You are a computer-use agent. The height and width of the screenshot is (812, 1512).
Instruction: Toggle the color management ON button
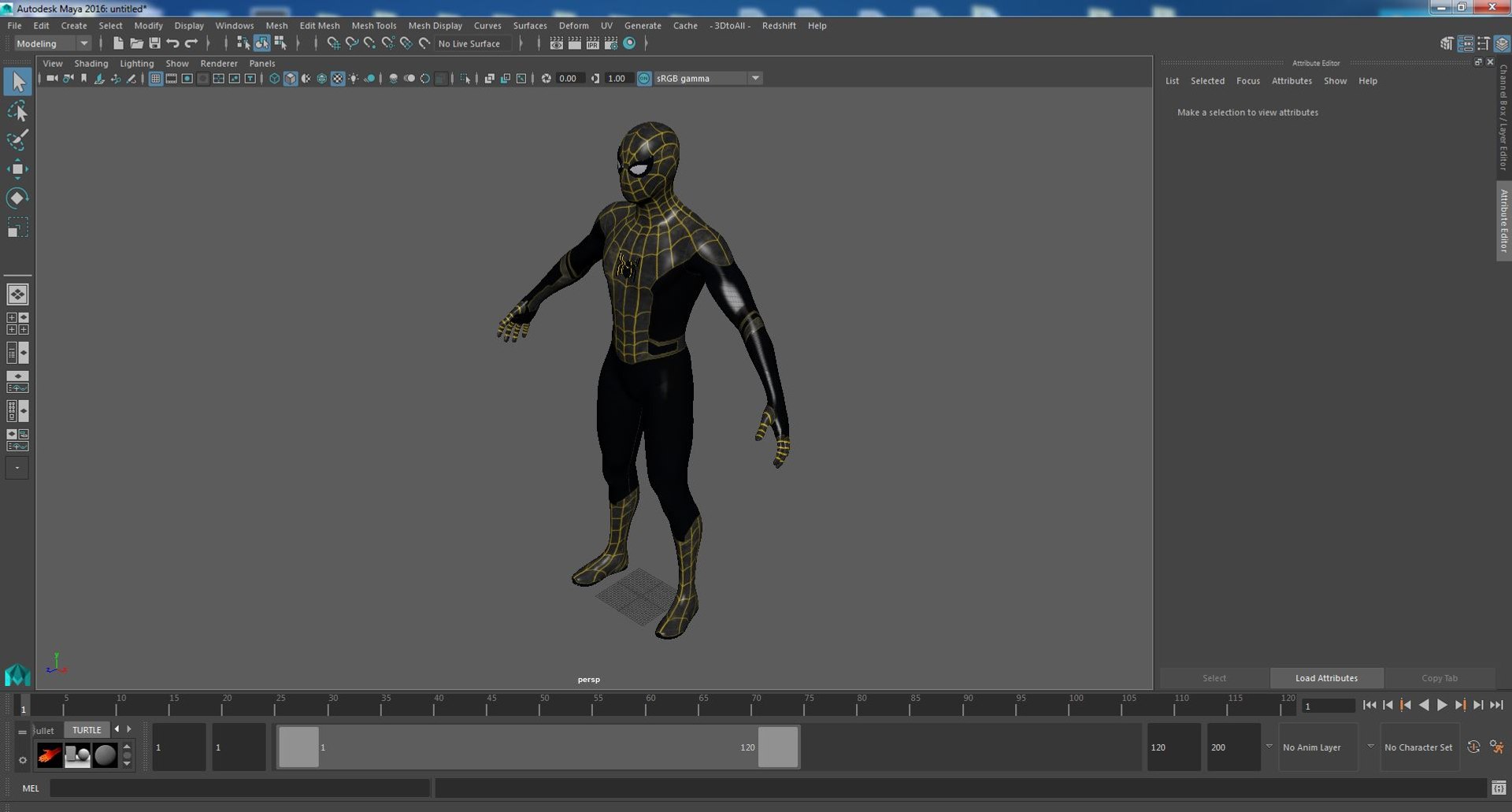click(x=644, y=78)
